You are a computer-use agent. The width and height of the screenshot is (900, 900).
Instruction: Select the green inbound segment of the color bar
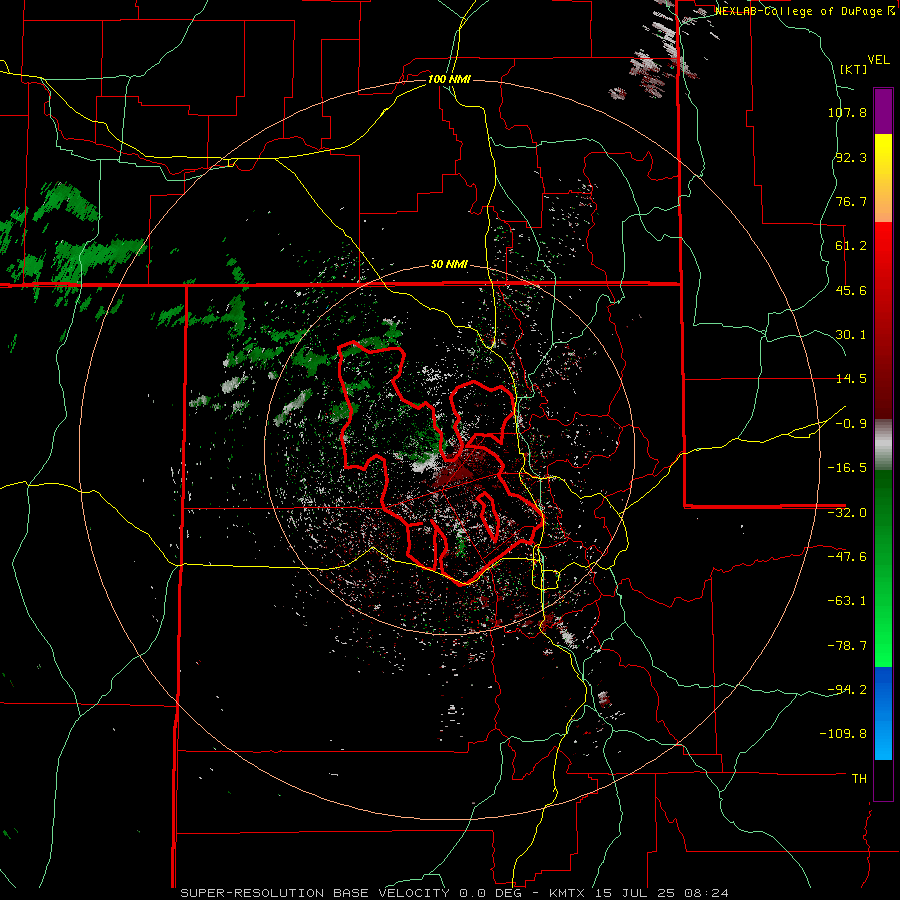883,568
